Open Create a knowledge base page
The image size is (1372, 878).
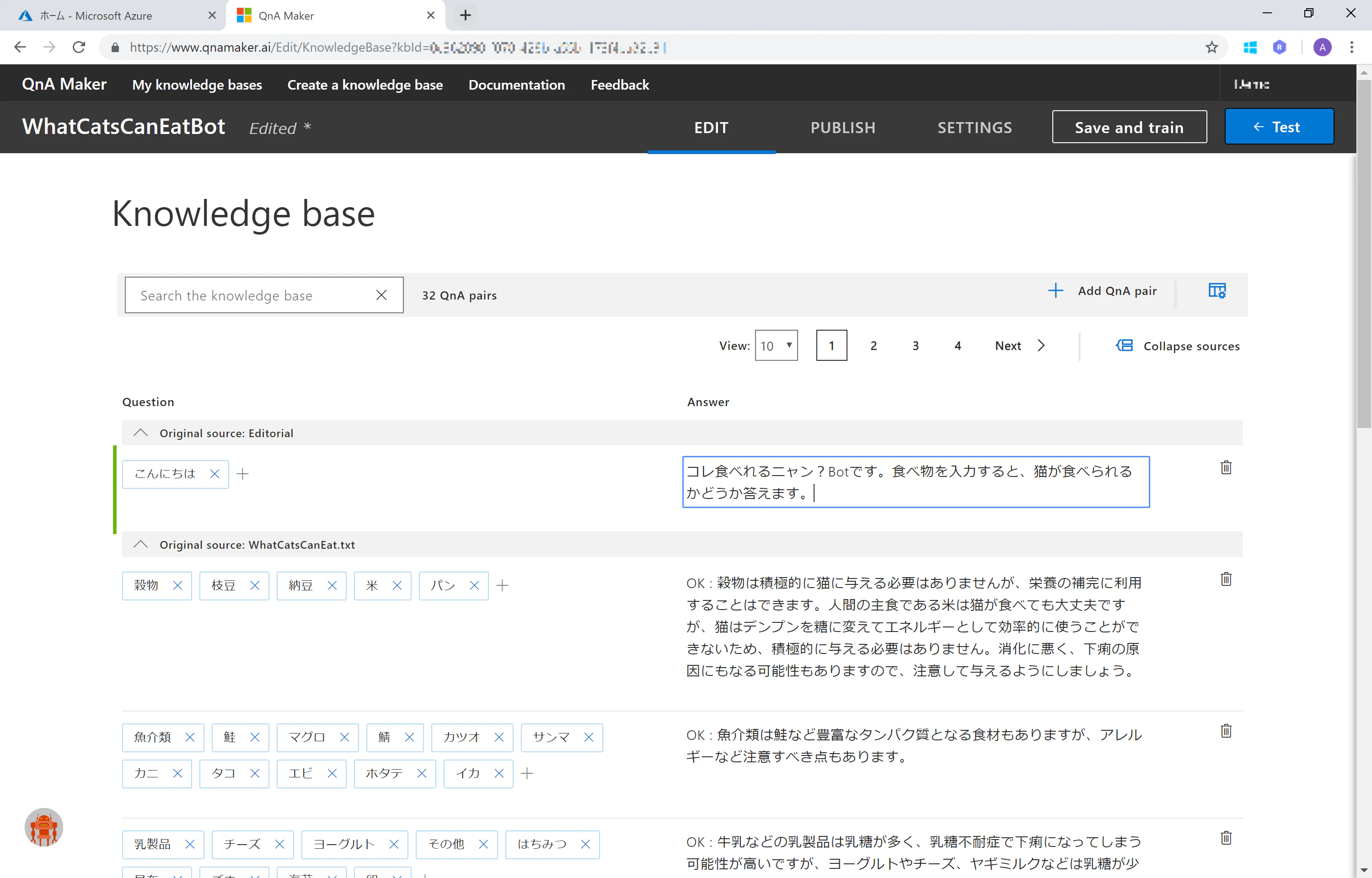click(365, 85)
